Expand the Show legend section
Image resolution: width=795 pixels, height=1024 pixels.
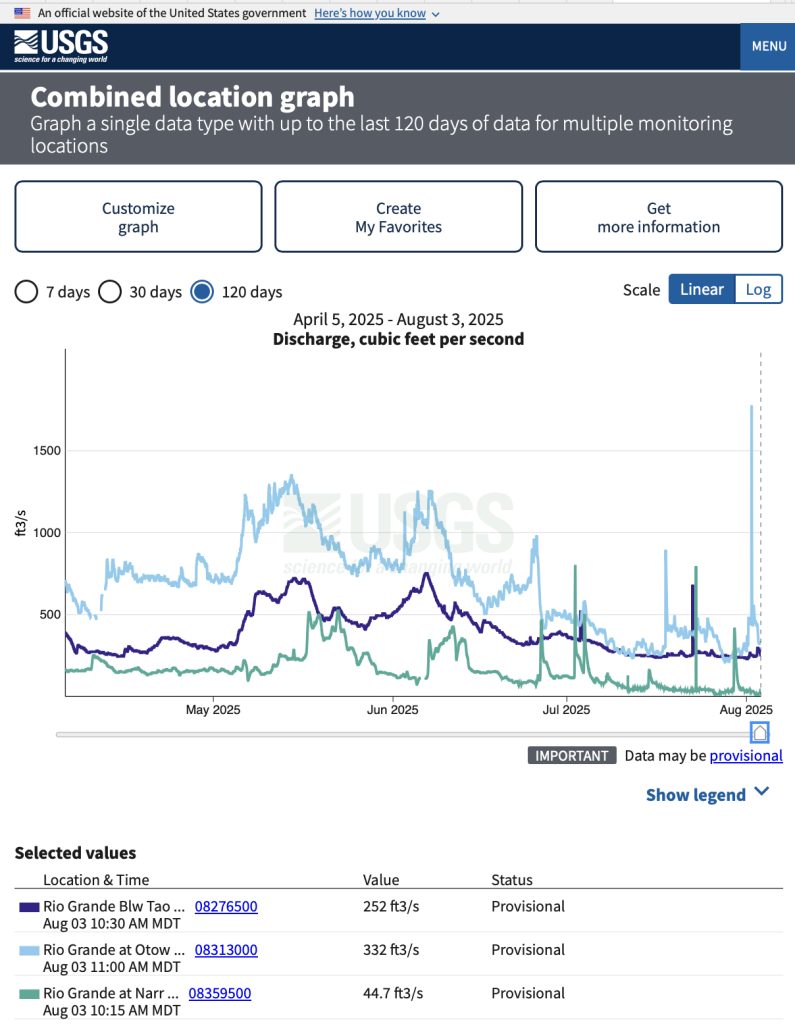(708, 794)
